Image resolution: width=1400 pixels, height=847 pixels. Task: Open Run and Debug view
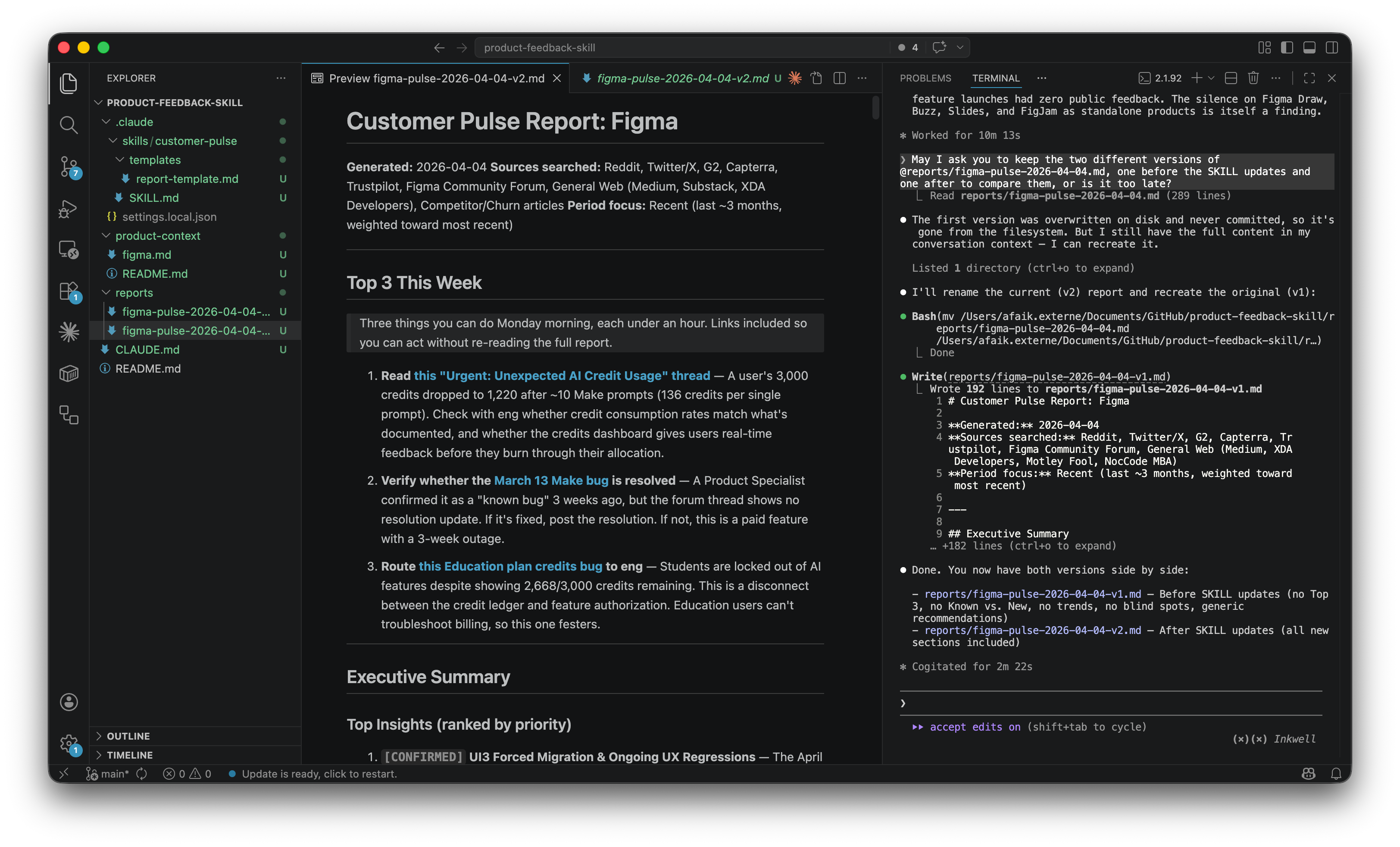69,209
